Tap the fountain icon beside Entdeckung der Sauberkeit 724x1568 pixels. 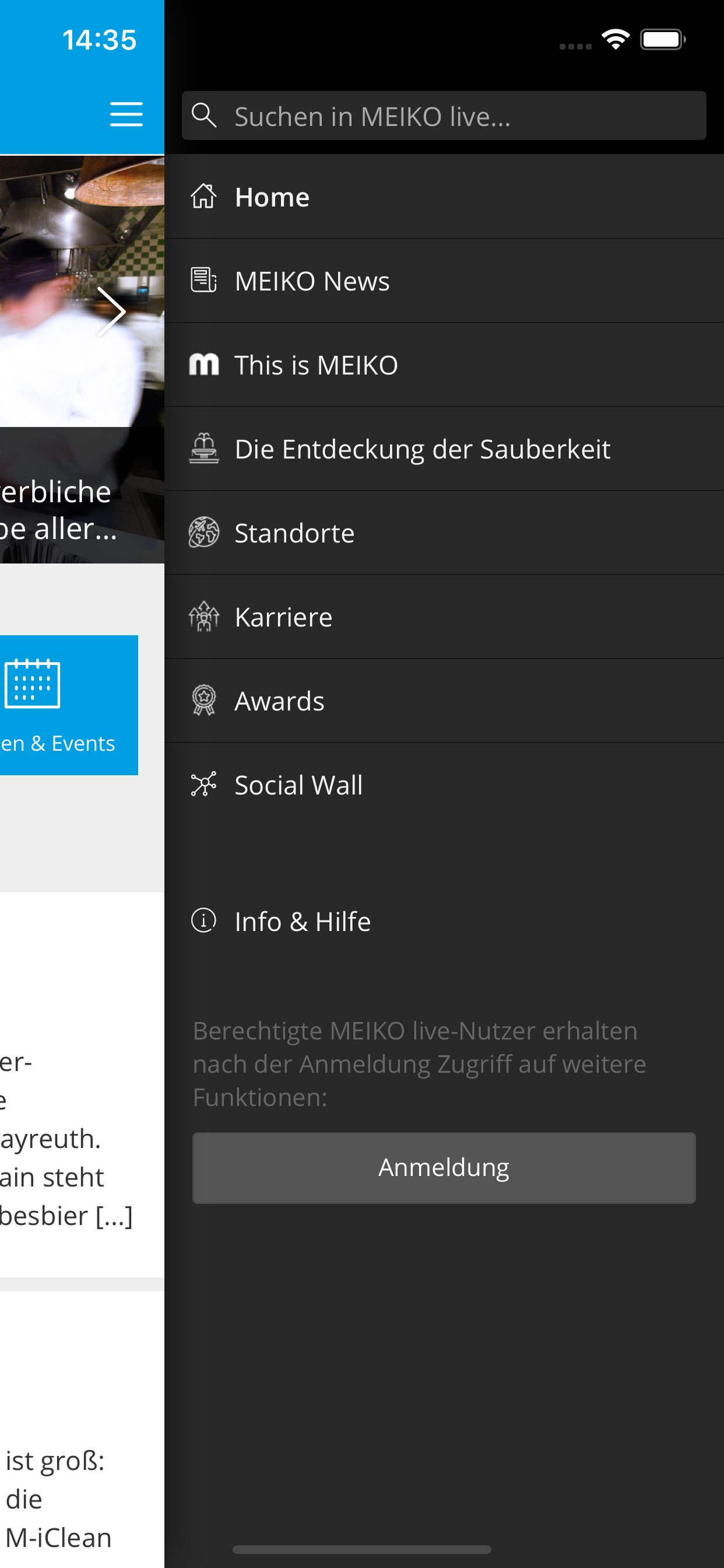coord(203,449)
